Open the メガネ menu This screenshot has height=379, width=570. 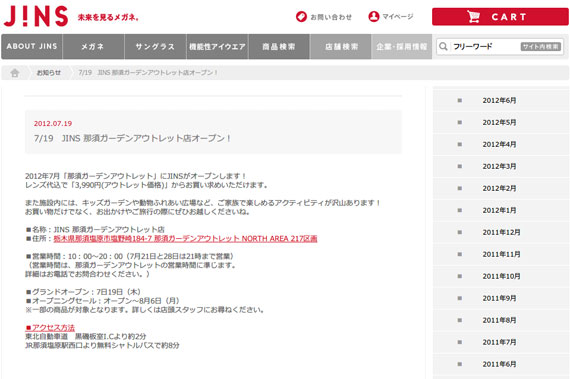[93, 47]
